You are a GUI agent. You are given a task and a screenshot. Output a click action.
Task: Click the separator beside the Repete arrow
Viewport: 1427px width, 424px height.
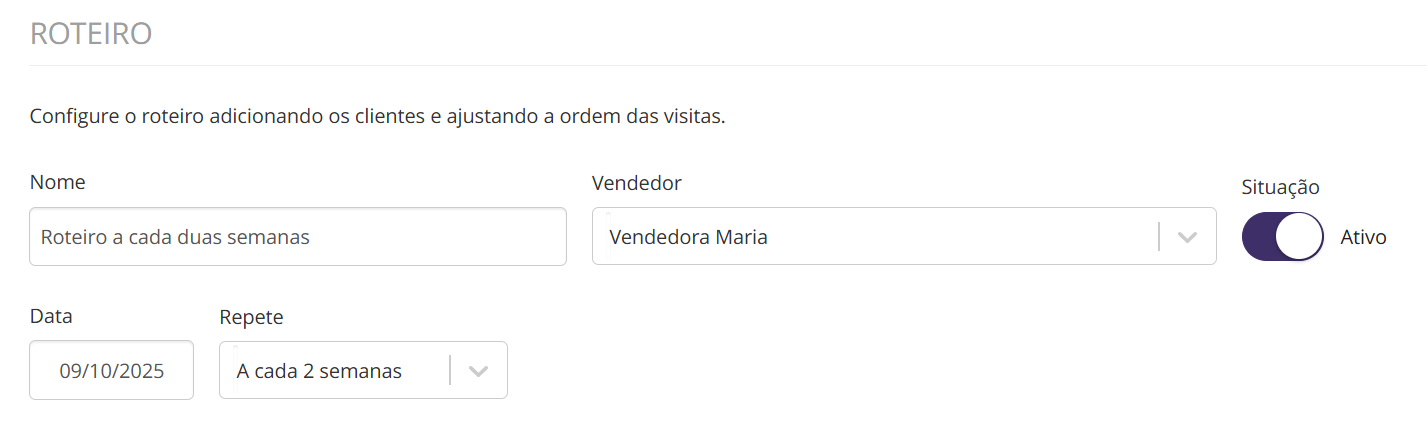coord(450,371)
